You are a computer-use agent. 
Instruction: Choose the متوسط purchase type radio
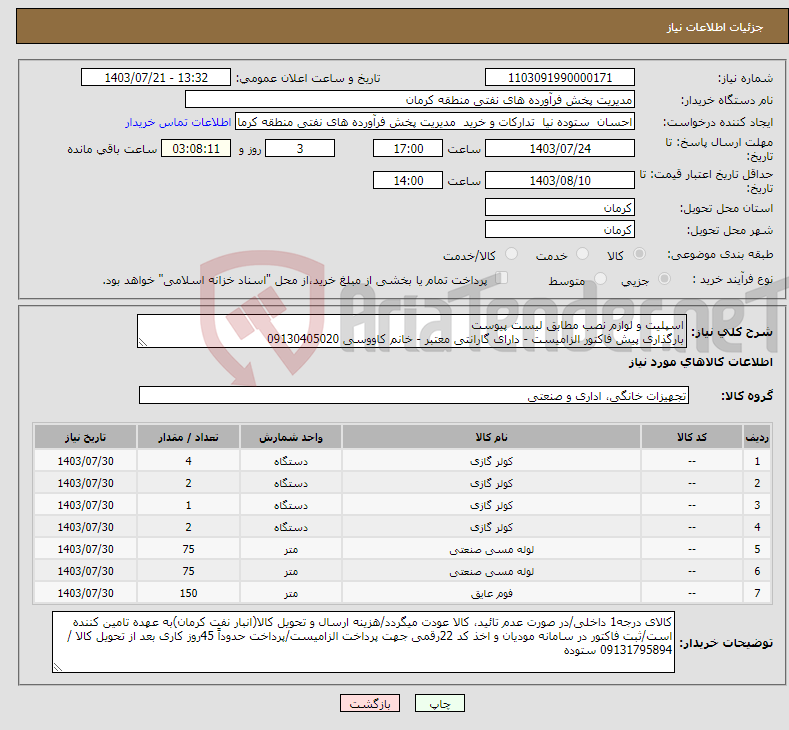click(x=600, y=279)
